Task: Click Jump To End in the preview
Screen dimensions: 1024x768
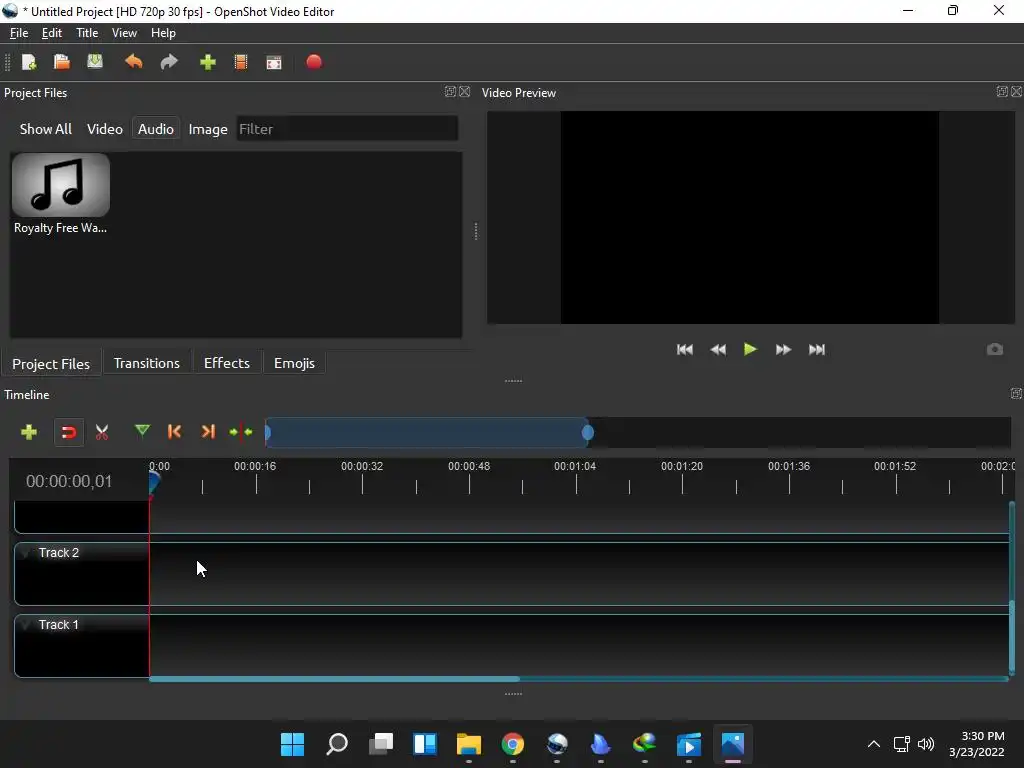Action: pos(817,349)
